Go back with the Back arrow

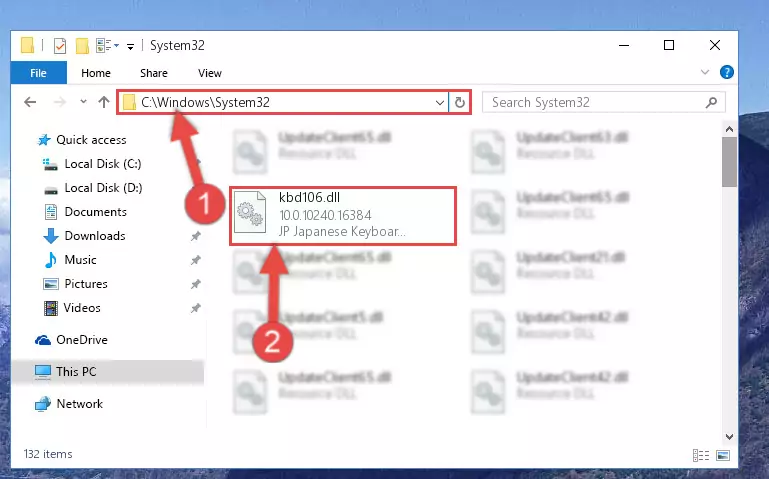30,102
